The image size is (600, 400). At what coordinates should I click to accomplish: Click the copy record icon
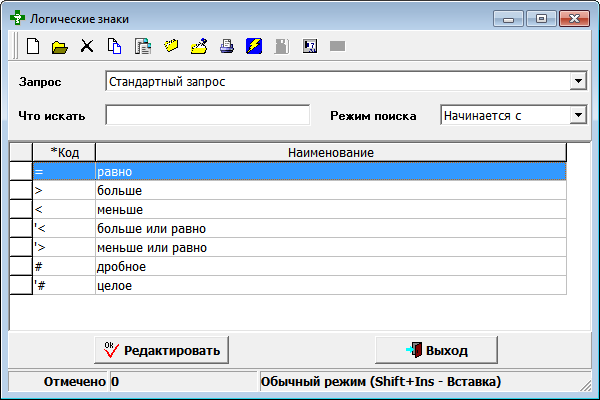114,46
